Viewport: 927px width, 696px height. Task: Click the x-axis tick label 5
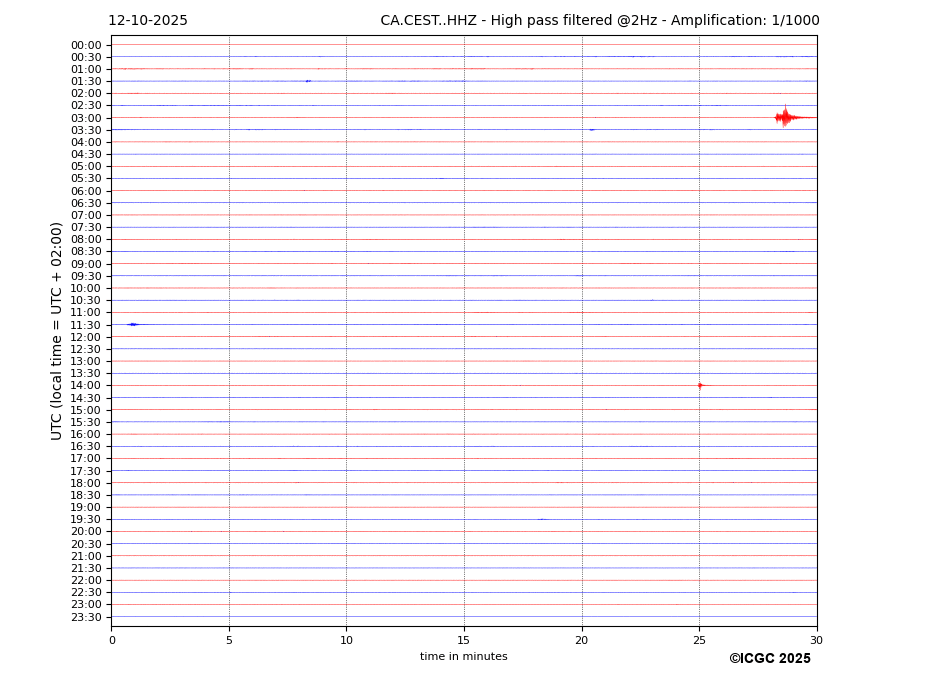point(229,640)
